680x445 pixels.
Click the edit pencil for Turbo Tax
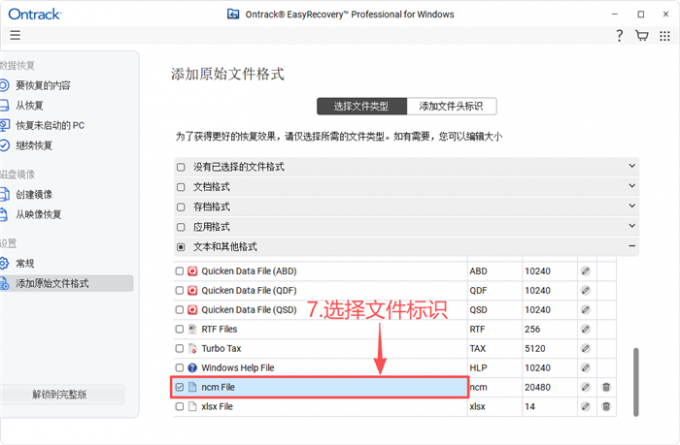[x=585, y=348]
